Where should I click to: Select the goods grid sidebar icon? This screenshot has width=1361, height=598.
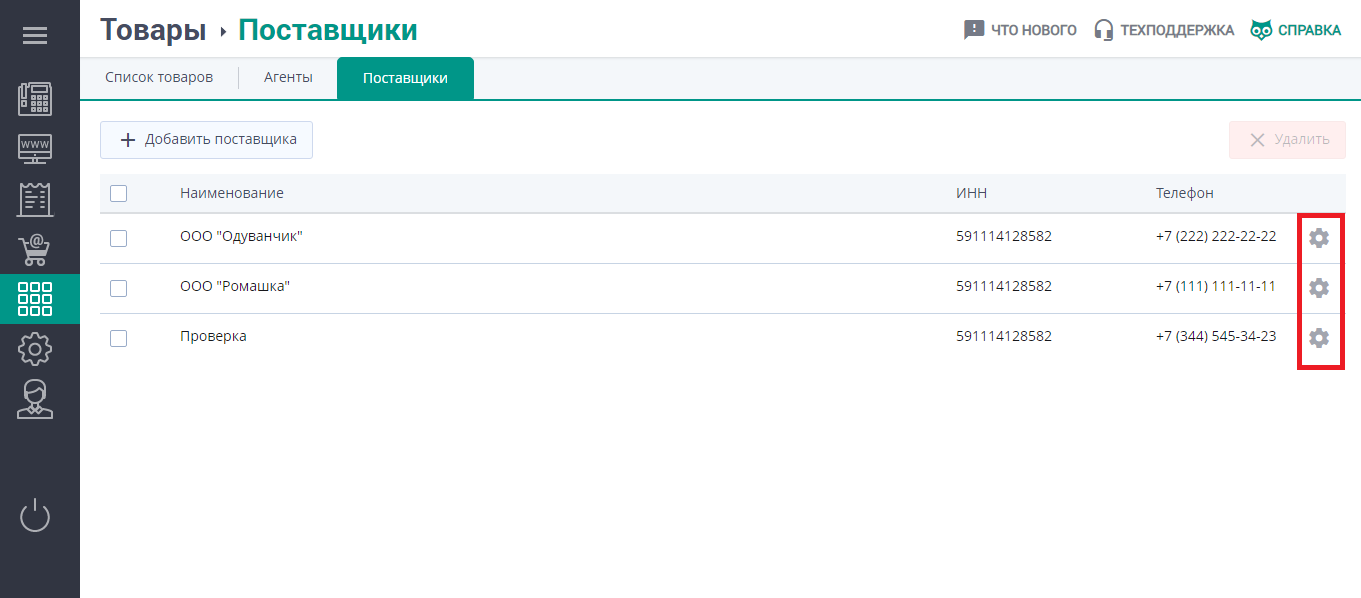pyautogui.click(x=35, y=299)
